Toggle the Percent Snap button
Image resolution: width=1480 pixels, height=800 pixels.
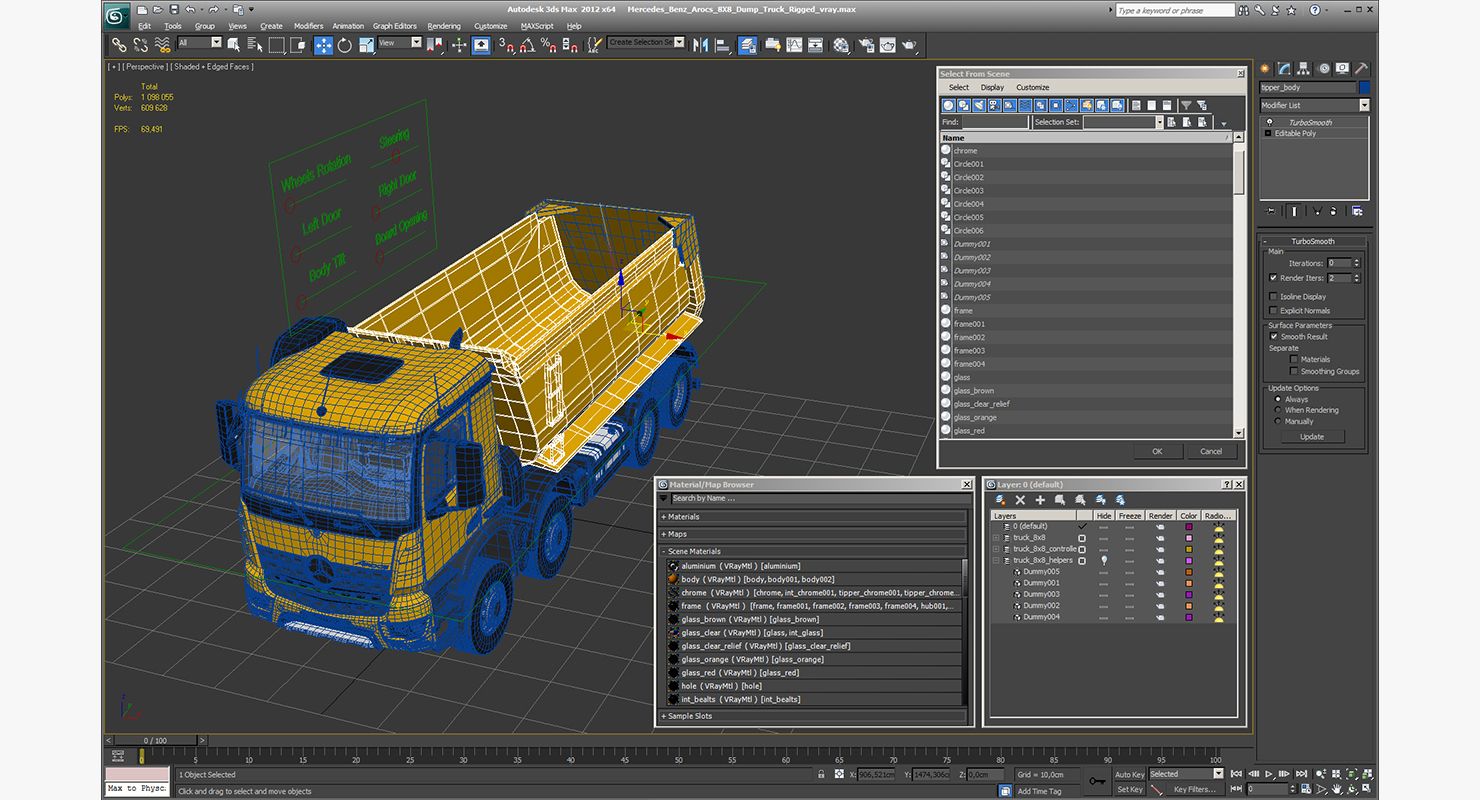(x=547, y=45)
